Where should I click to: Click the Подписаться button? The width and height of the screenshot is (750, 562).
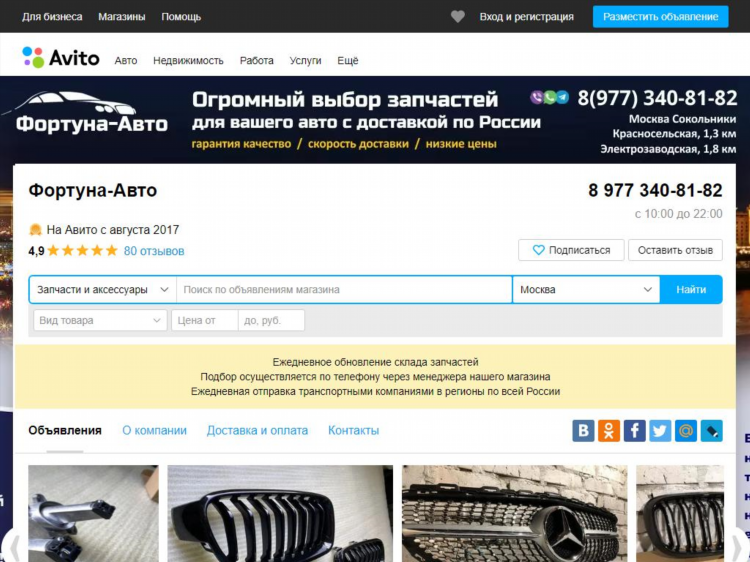tap(571, 250)
